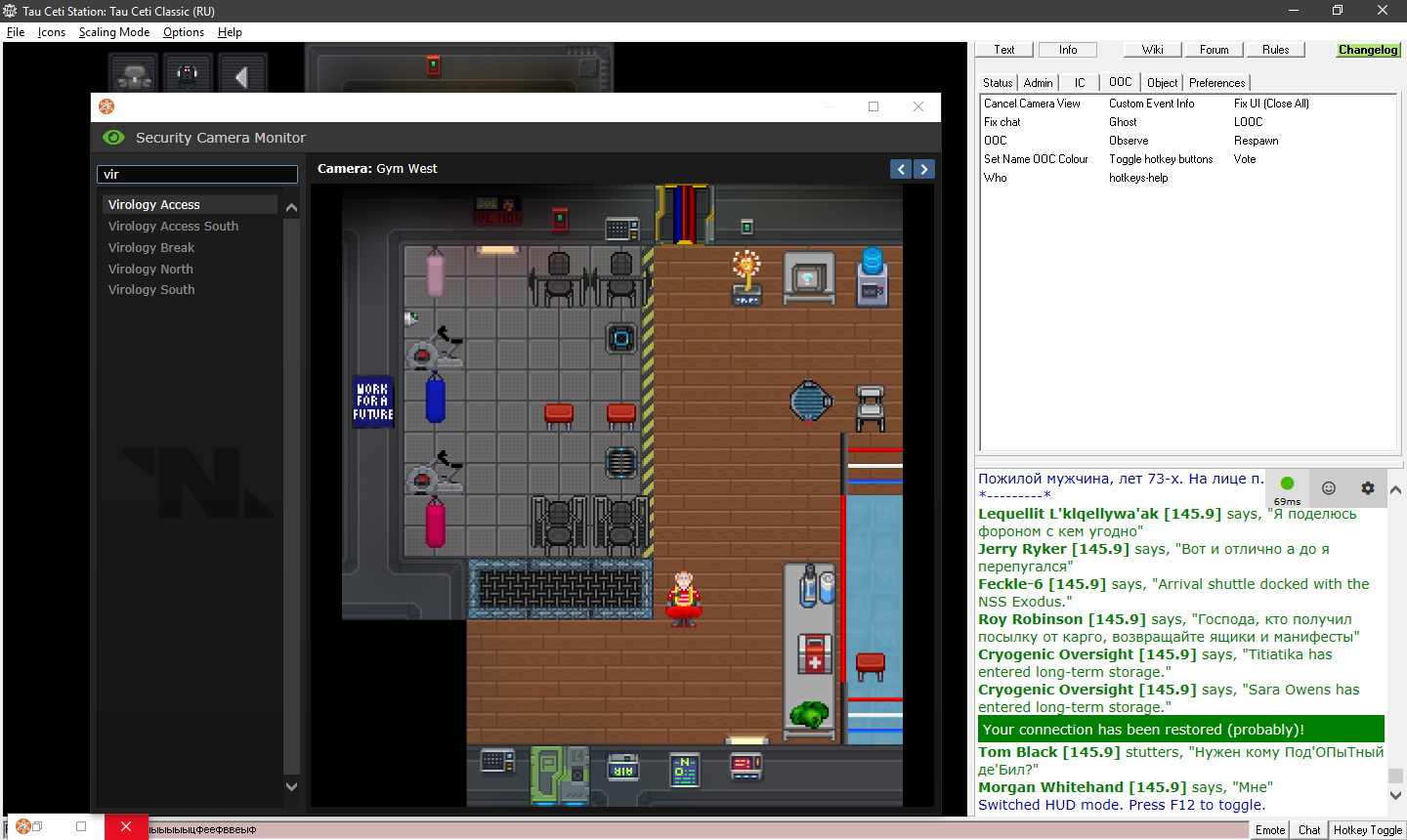This screenshot has height=840, width=1407.
Task: Switch input mode to Emote
Action: point(1270,829)
